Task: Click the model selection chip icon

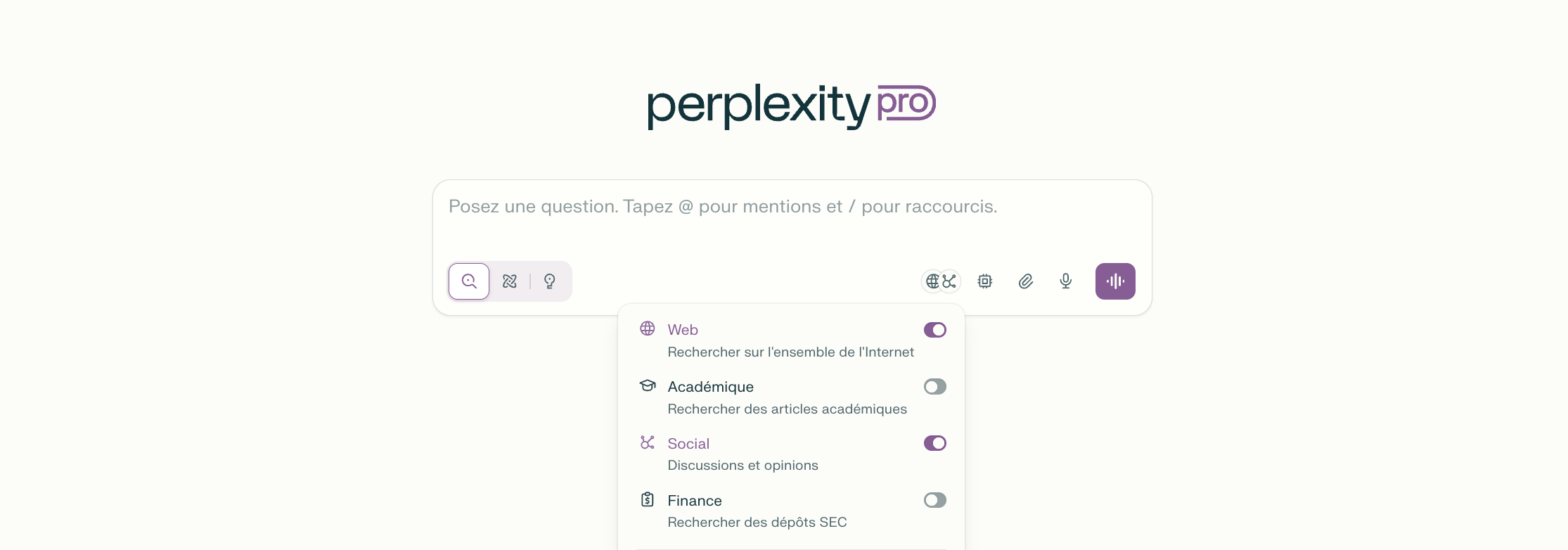Action: 985,281
